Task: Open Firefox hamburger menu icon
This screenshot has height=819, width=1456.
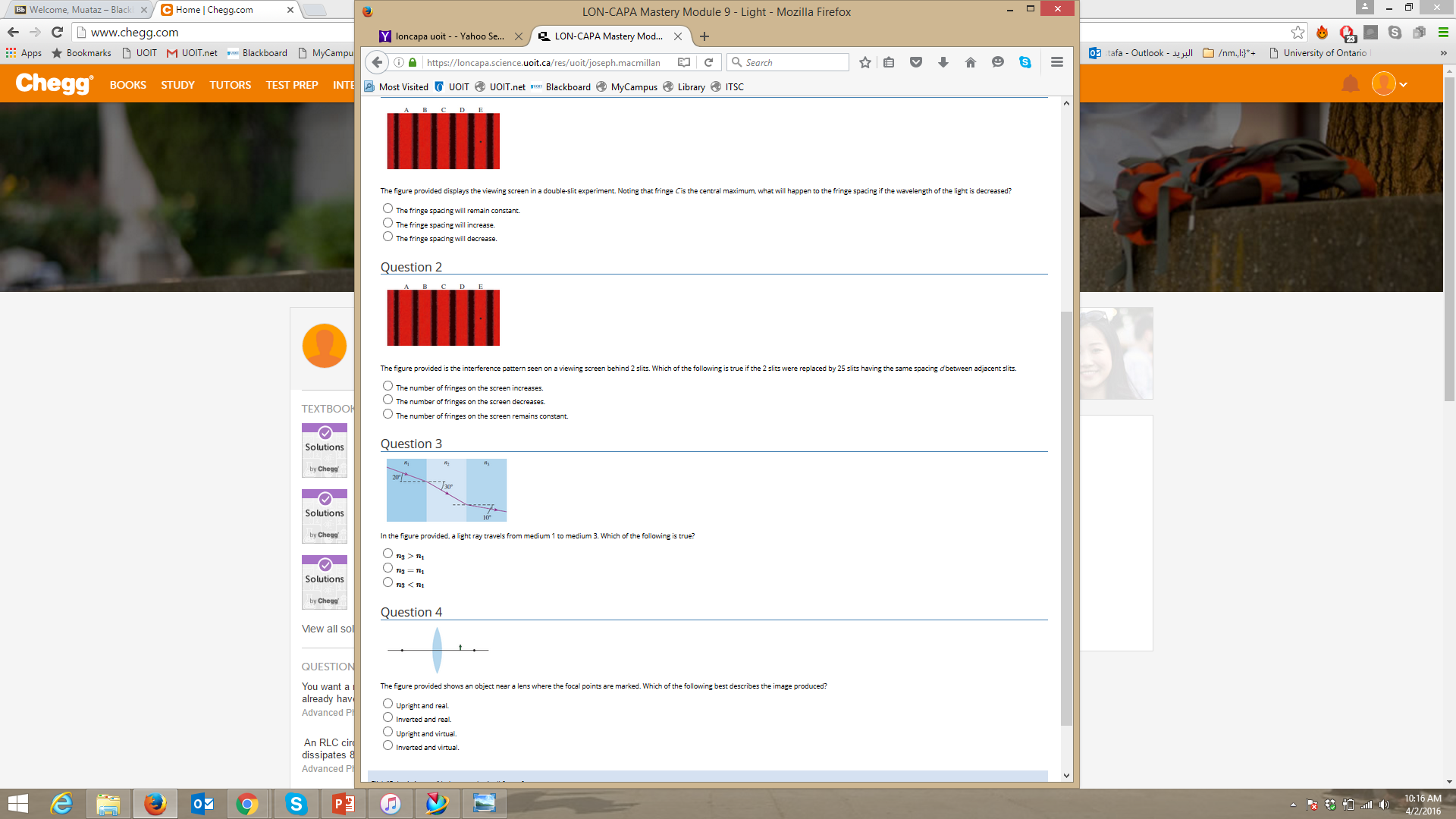Action: 1056,63
